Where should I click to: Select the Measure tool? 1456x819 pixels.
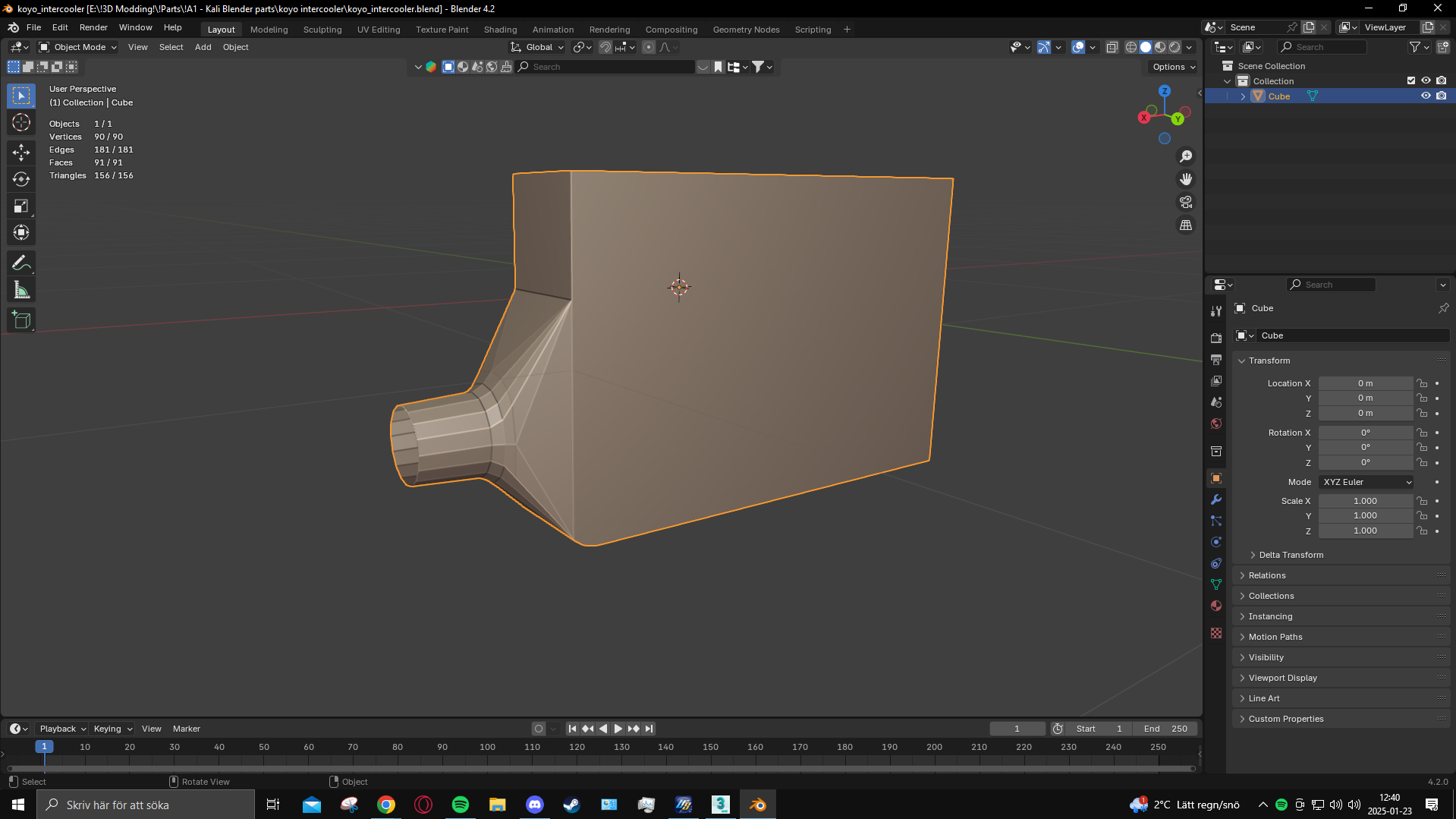coord(21,290)
